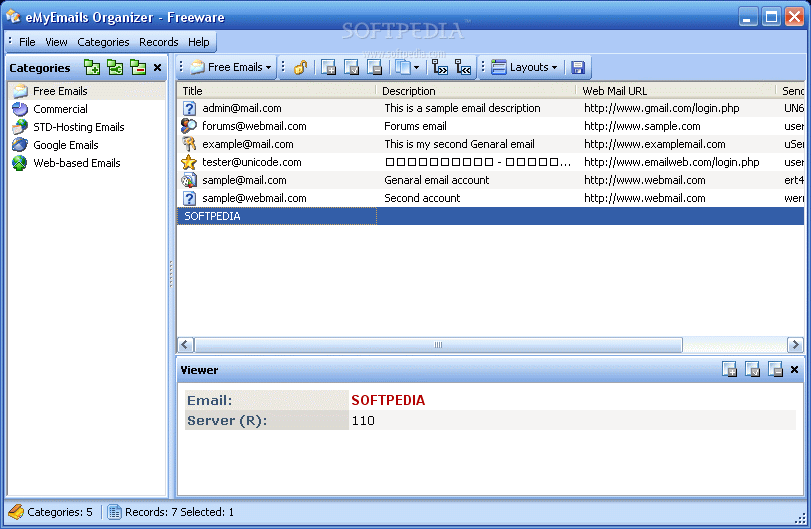Click the remove category icon with red minus

pyautogui.click(x=138, y=67)
